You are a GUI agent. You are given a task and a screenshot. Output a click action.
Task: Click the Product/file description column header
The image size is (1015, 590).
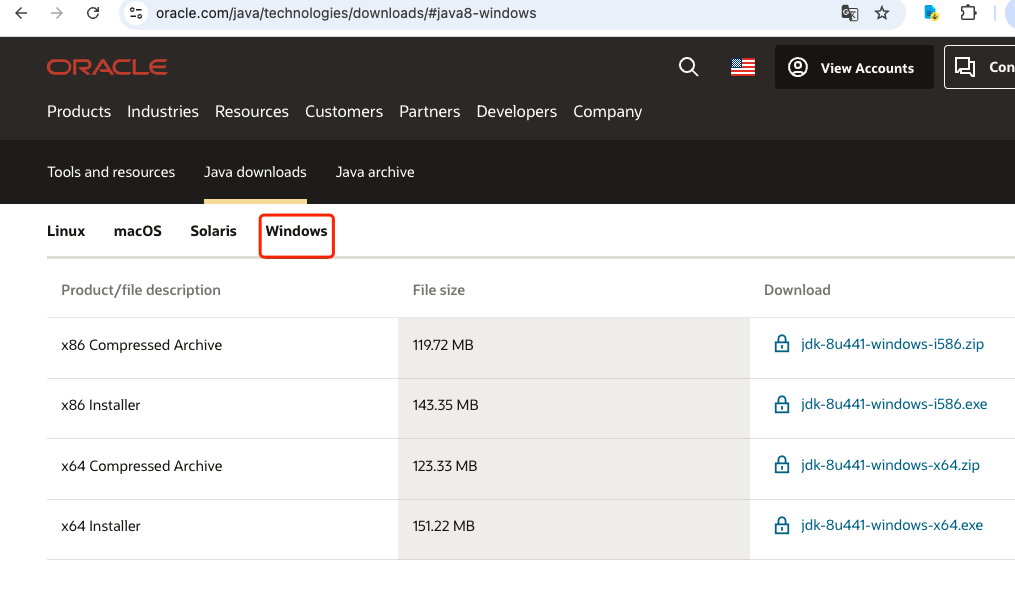[141, 290]
